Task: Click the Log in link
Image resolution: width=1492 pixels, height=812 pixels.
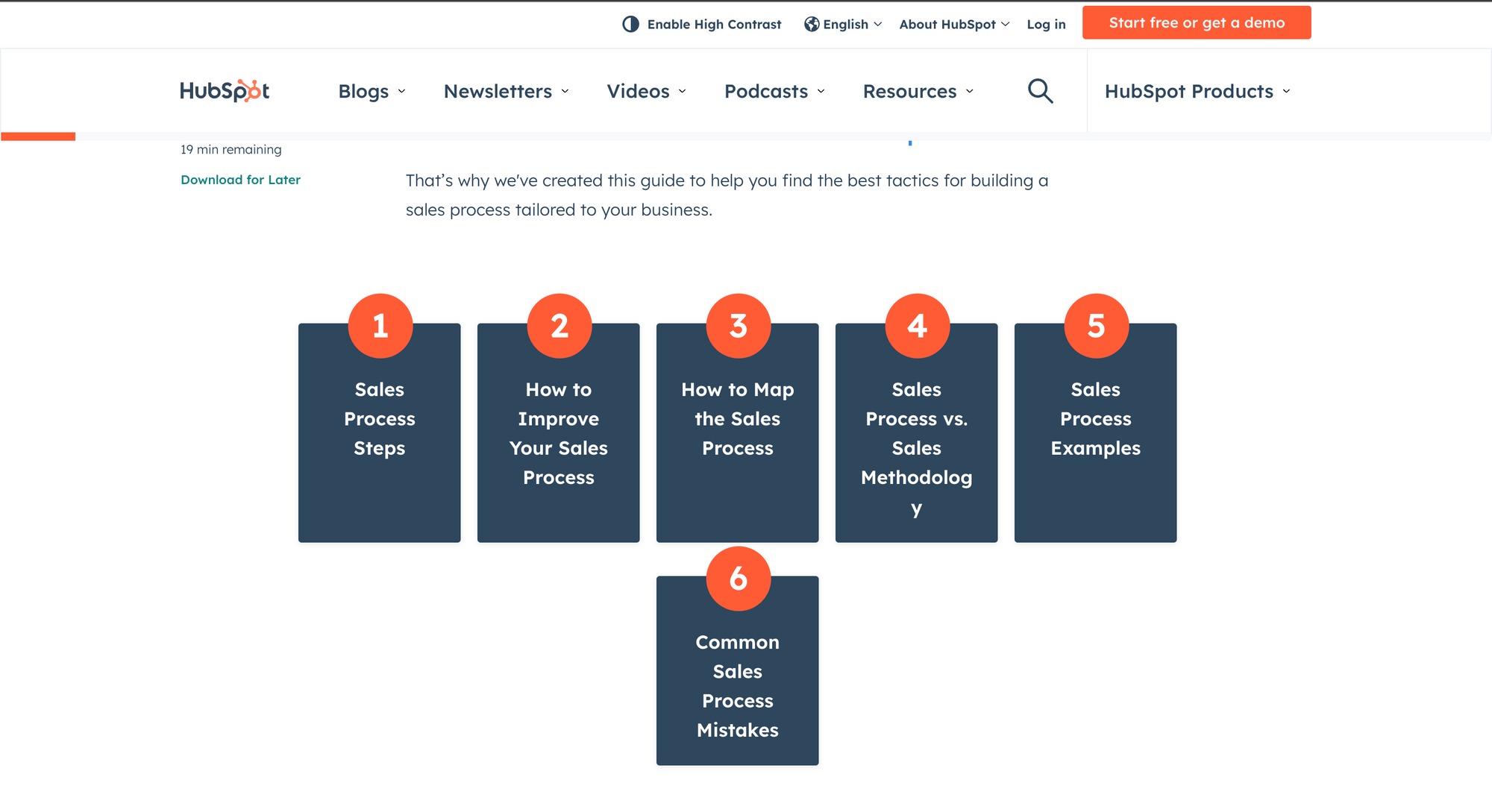Action: click(1046, 24)
